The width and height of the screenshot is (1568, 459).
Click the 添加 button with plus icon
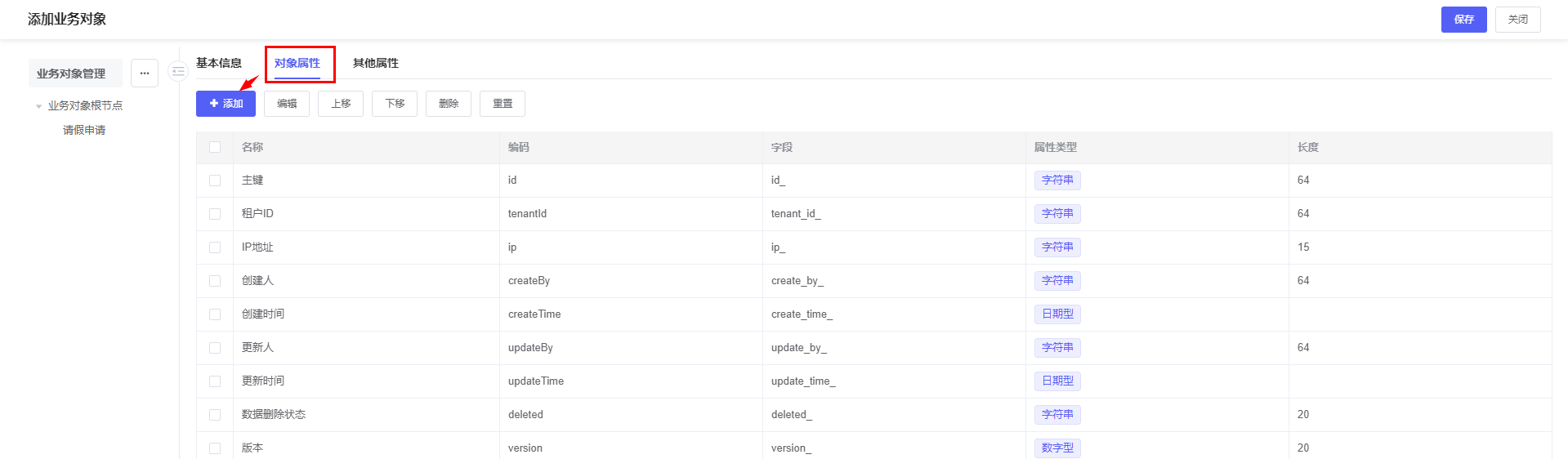pyautogui.click(x=226, y=104)
